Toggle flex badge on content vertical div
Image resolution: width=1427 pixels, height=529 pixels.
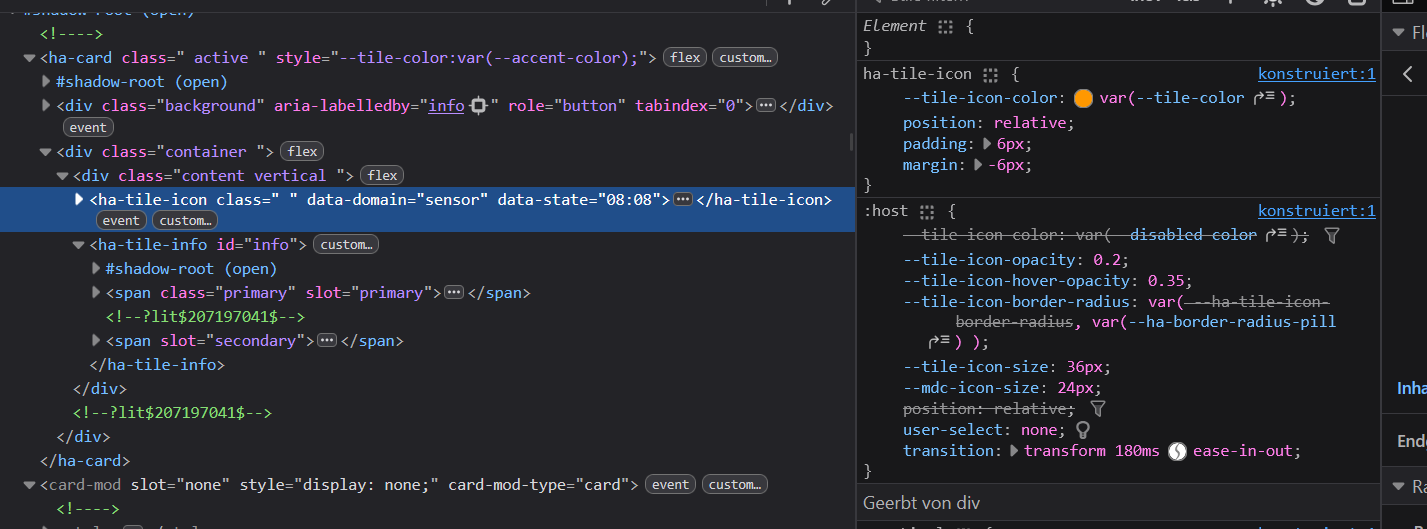[382, 176]
